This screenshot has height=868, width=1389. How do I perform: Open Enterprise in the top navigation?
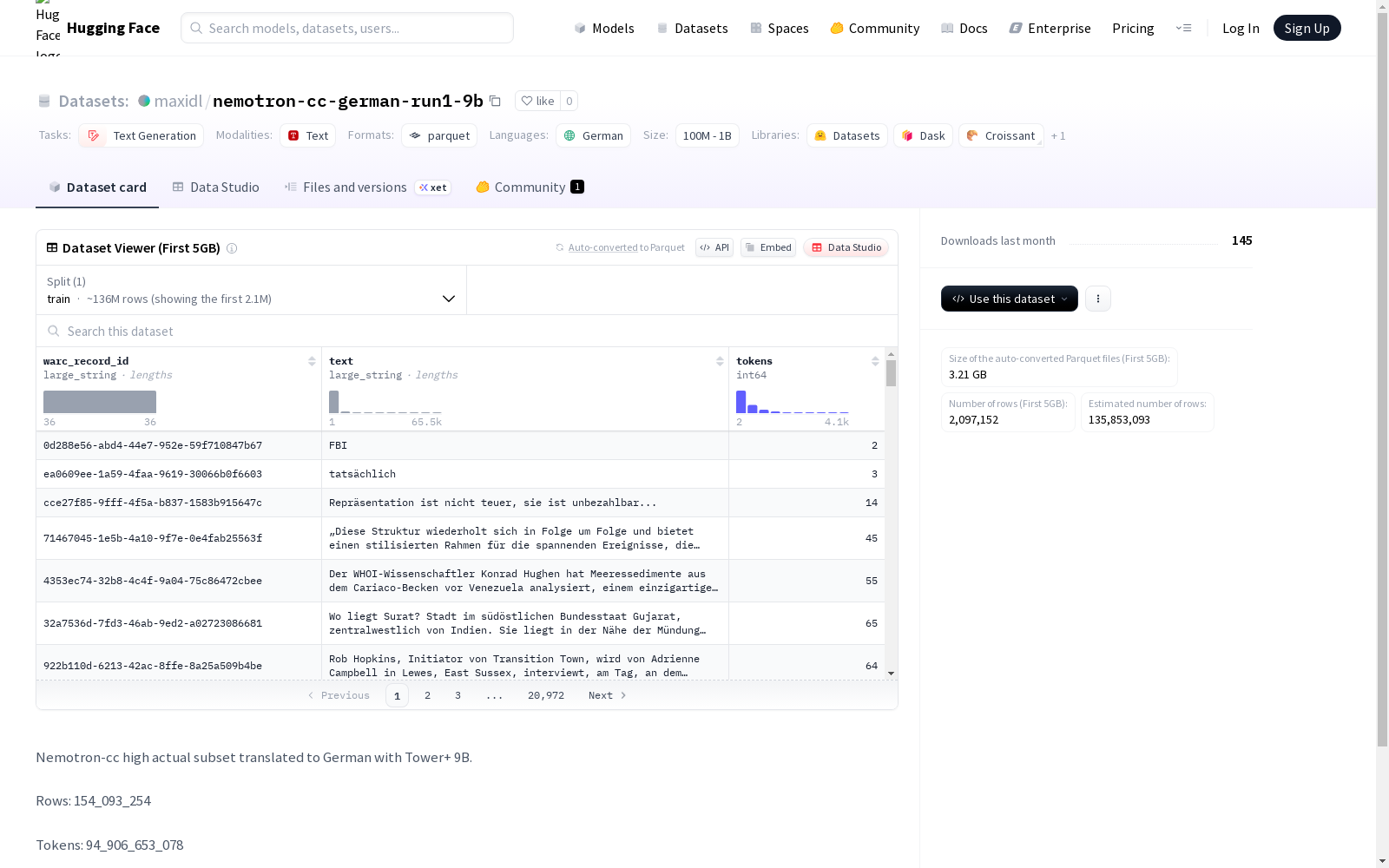point(1050,28)
